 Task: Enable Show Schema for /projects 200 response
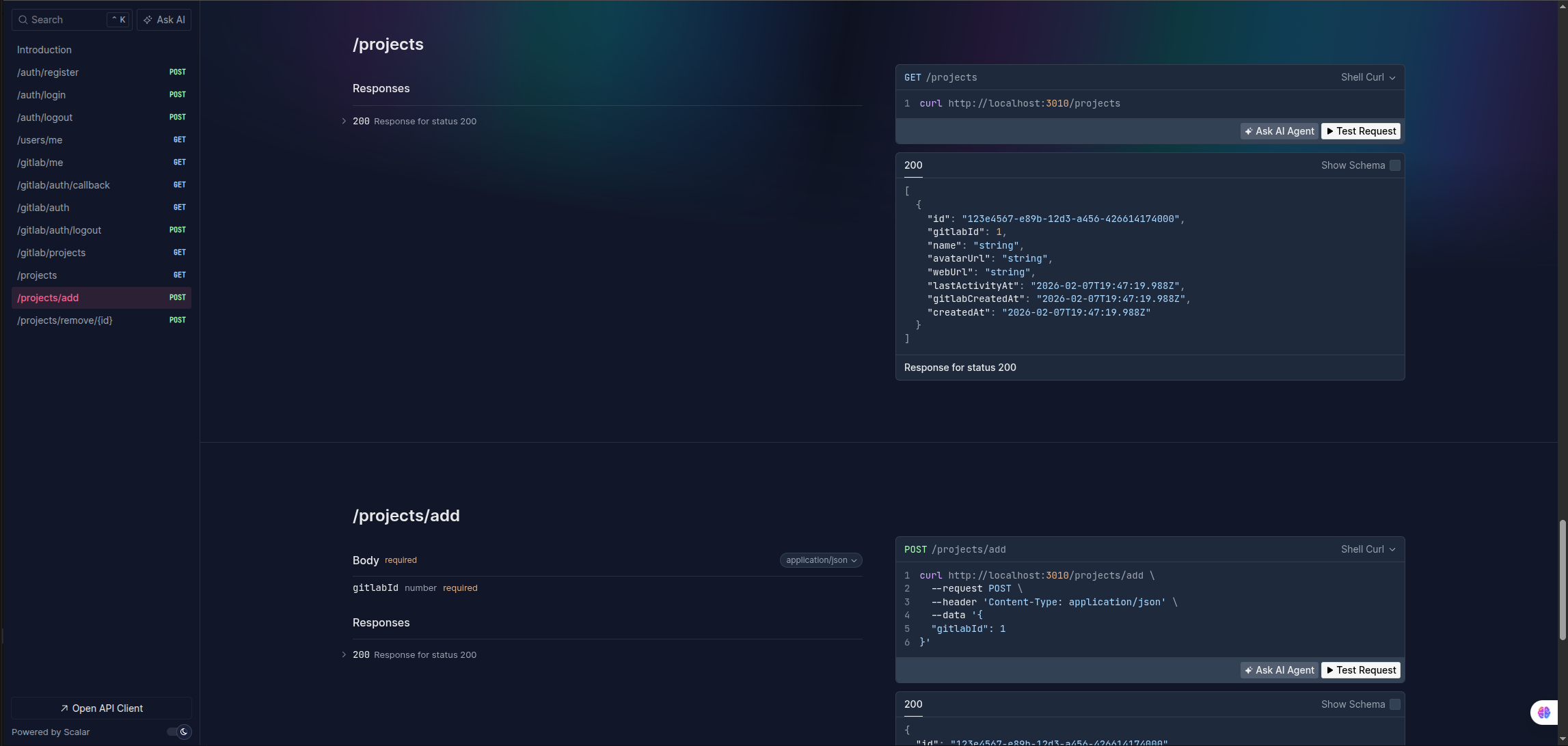[x=1395, y=165]
